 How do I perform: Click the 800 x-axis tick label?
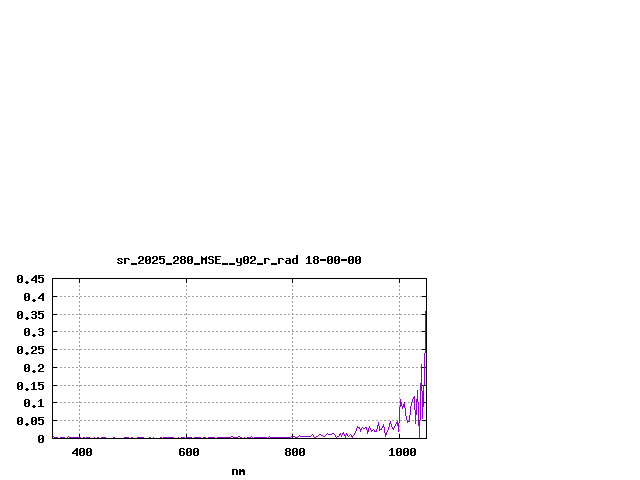tap(294, 453)
